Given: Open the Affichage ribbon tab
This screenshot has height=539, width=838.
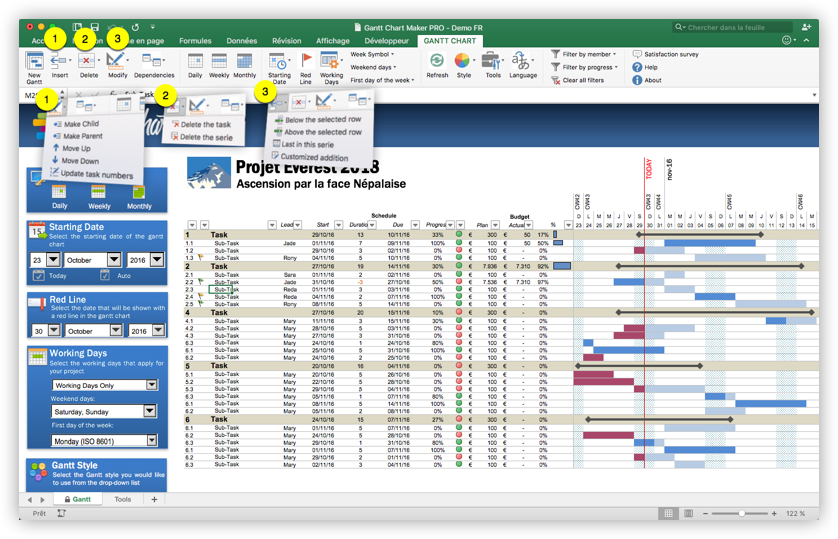Looking at the screenshot, I should coord(332,41).
